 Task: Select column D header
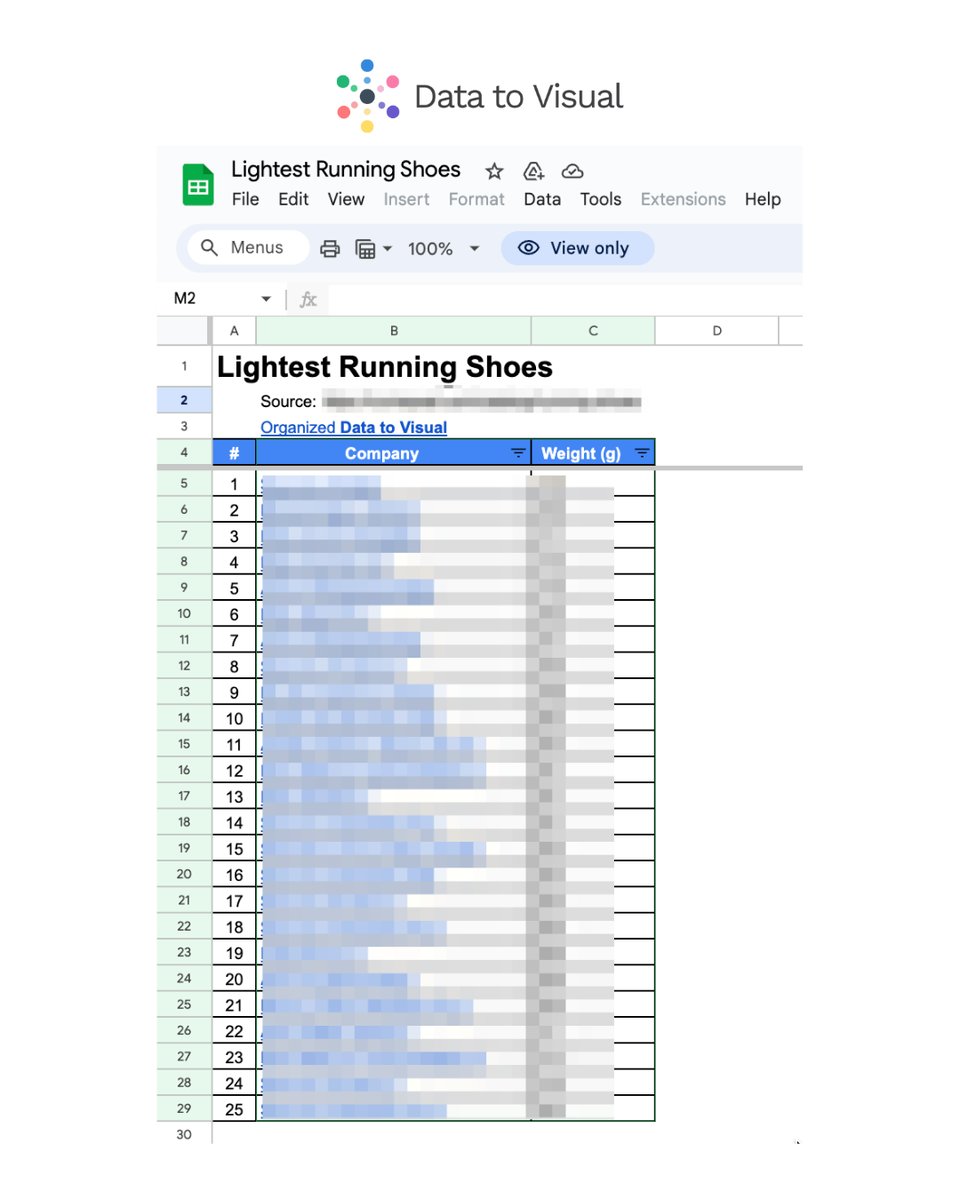(717, 331)
